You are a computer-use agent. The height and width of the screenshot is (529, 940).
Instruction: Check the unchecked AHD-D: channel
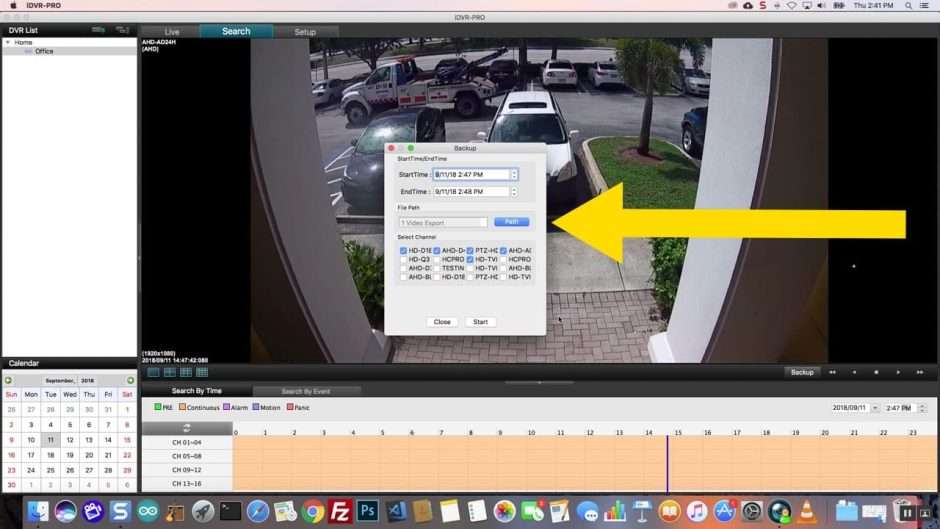click(x=403, y=268)
